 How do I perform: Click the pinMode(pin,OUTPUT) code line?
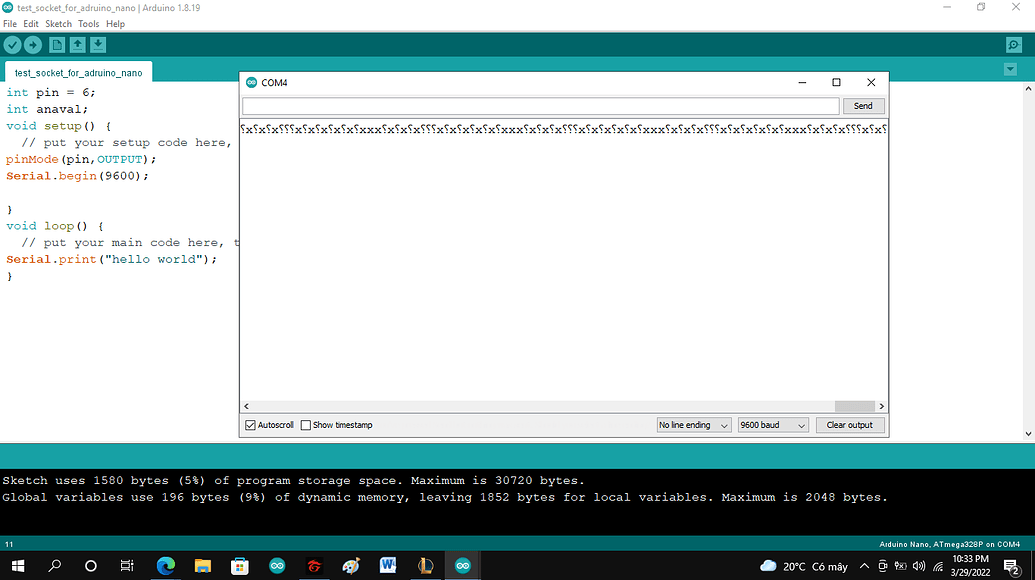coord(81,160)
